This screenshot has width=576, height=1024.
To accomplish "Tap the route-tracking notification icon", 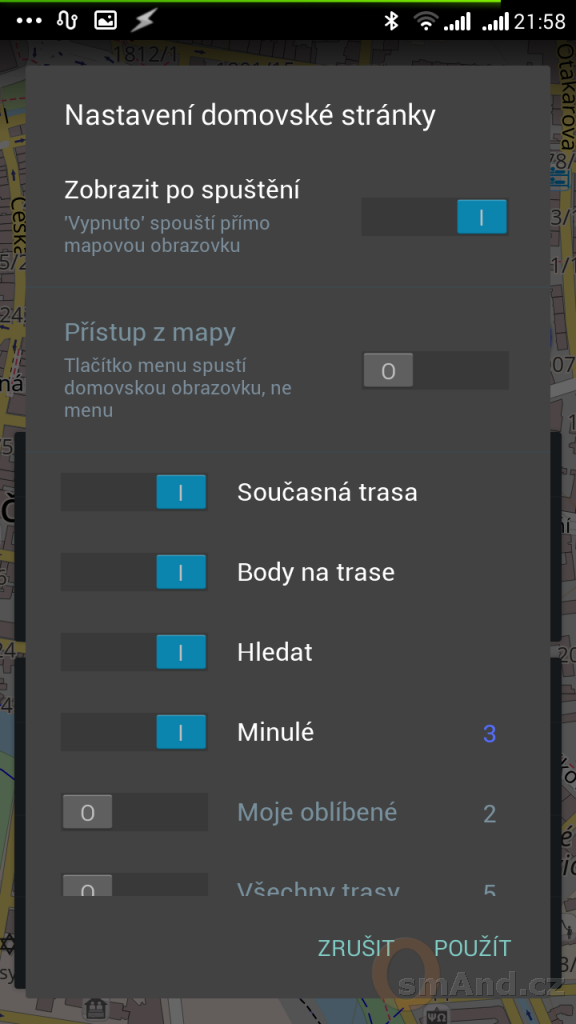I will click(x=67, y=21).
